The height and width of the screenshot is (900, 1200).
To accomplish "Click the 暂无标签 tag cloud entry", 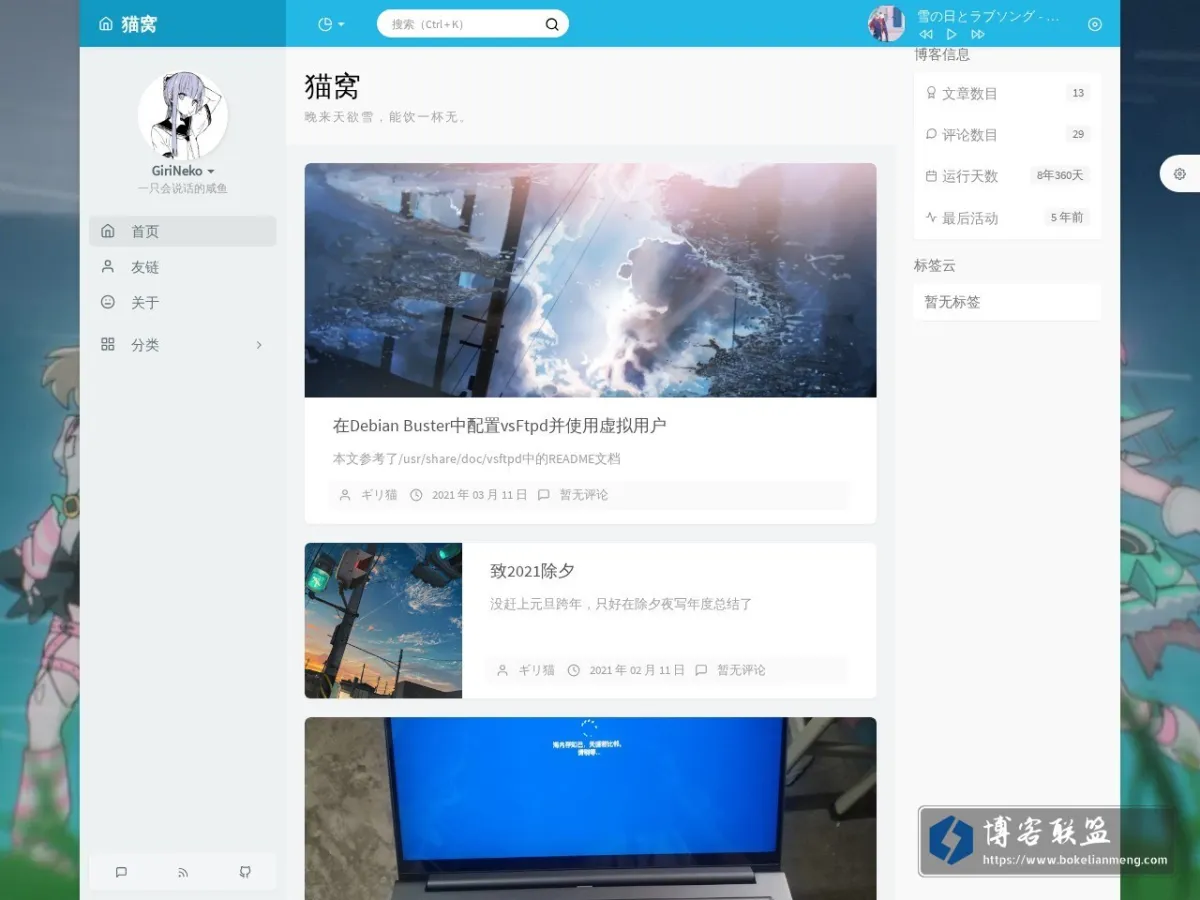I will click(952, 301).
